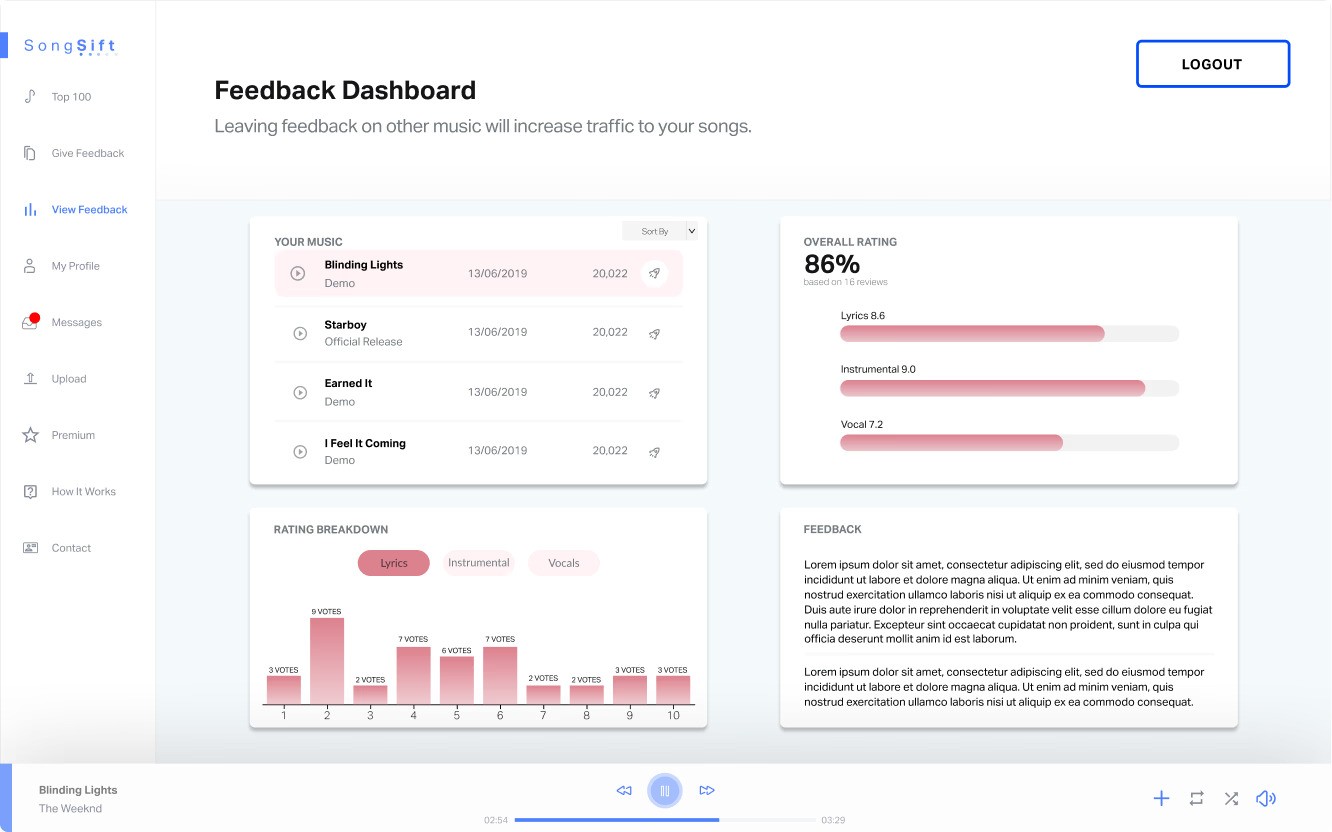Screen dimensions: 1332x832
Task: Mute audio using the speaker icon
Action: coord(1266,798)
